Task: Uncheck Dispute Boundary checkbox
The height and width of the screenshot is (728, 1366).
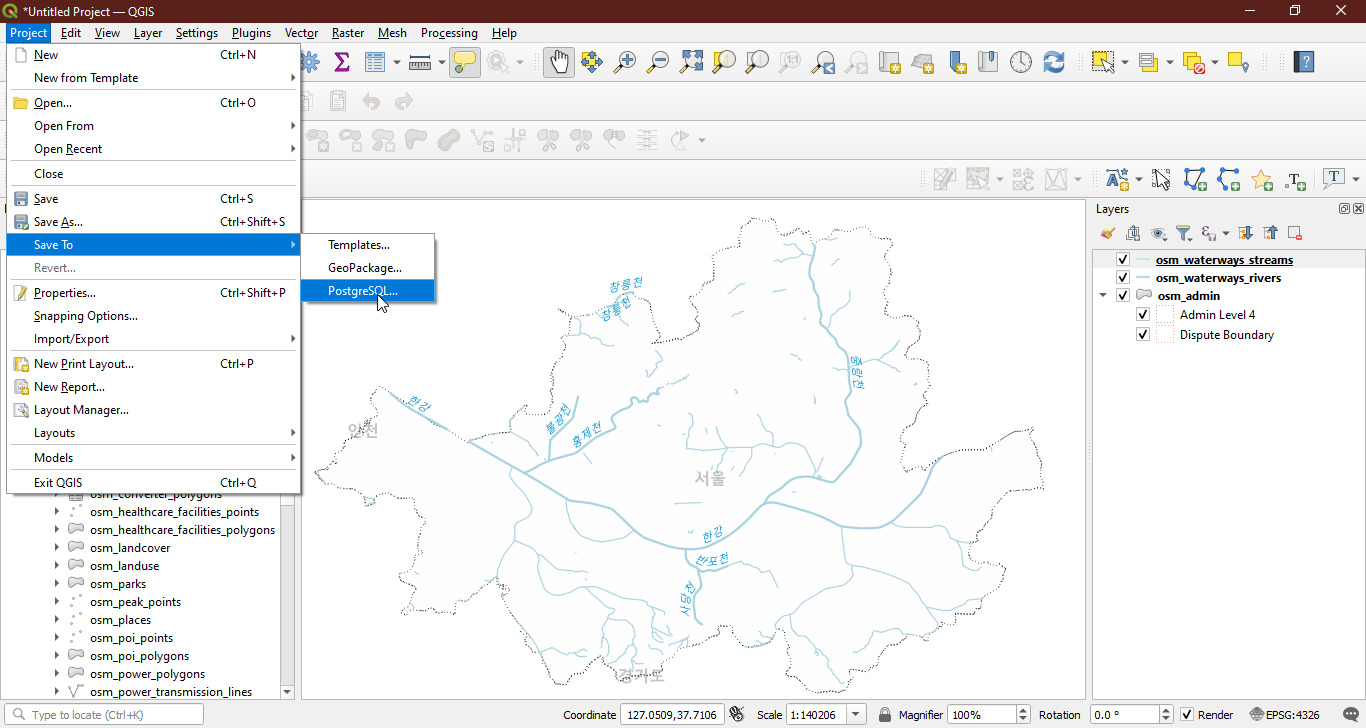Action: tap(1143, 335)
